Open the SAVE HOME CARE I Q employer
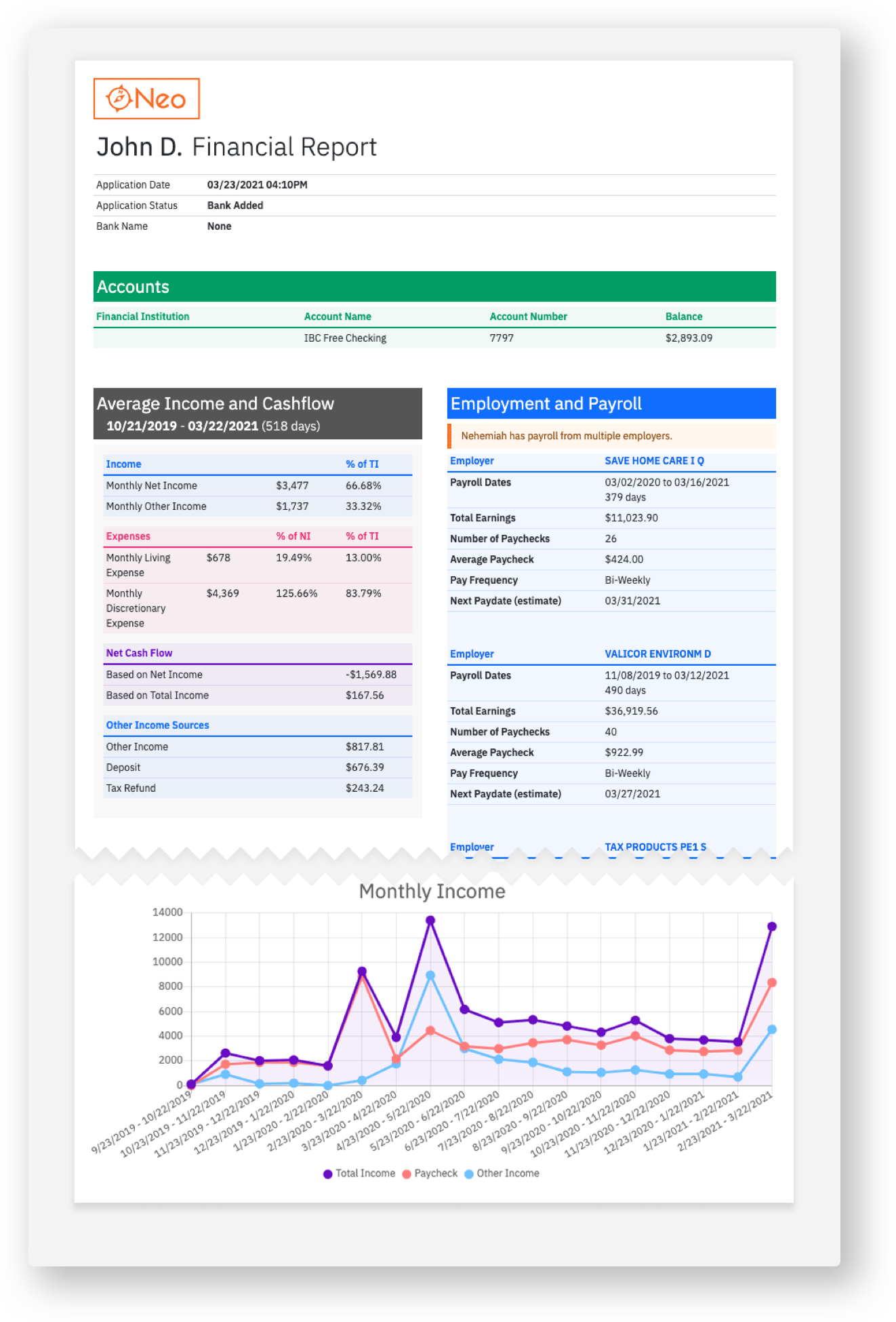 click(654, 461)
